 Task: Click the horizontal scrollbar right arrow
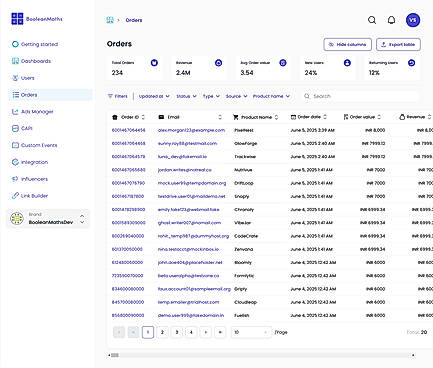[413, 355]
